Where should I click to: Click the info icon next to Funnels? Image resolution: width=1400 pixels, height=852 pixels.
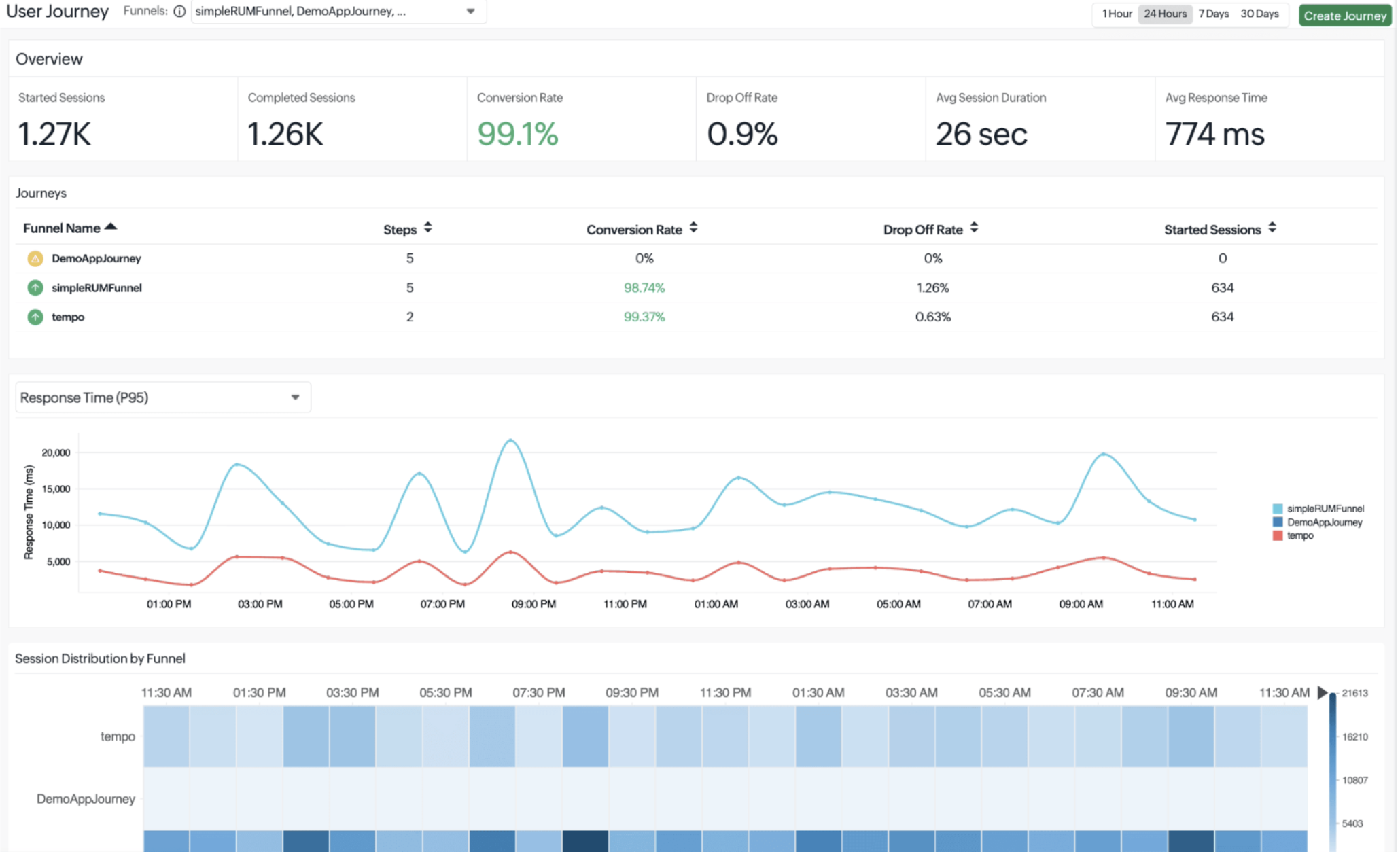(179, 11)
